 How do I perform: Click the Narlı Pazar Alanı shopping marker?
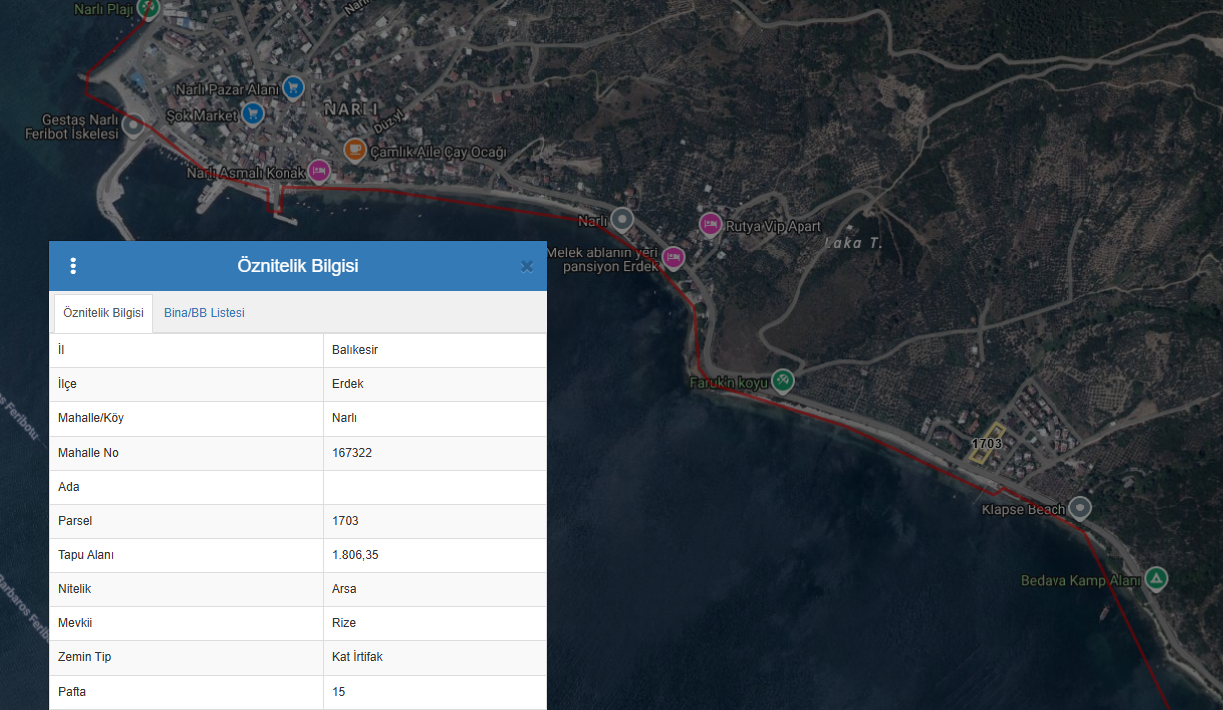tap(293, 88)
